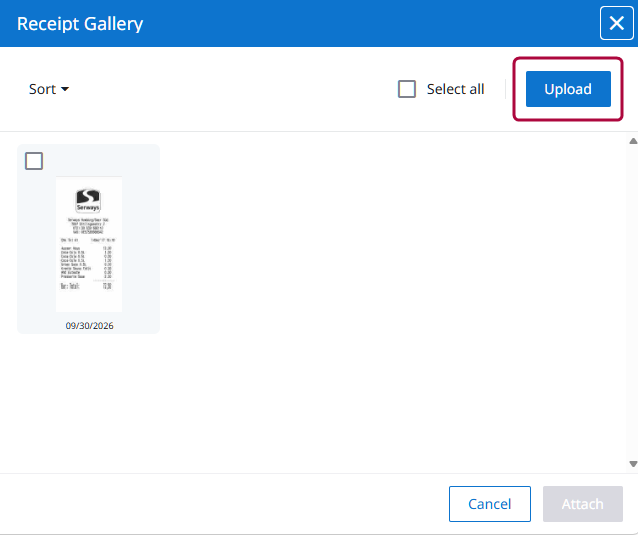Click the Sort caret arrow
638x535 pixels.
click(65, 89)
